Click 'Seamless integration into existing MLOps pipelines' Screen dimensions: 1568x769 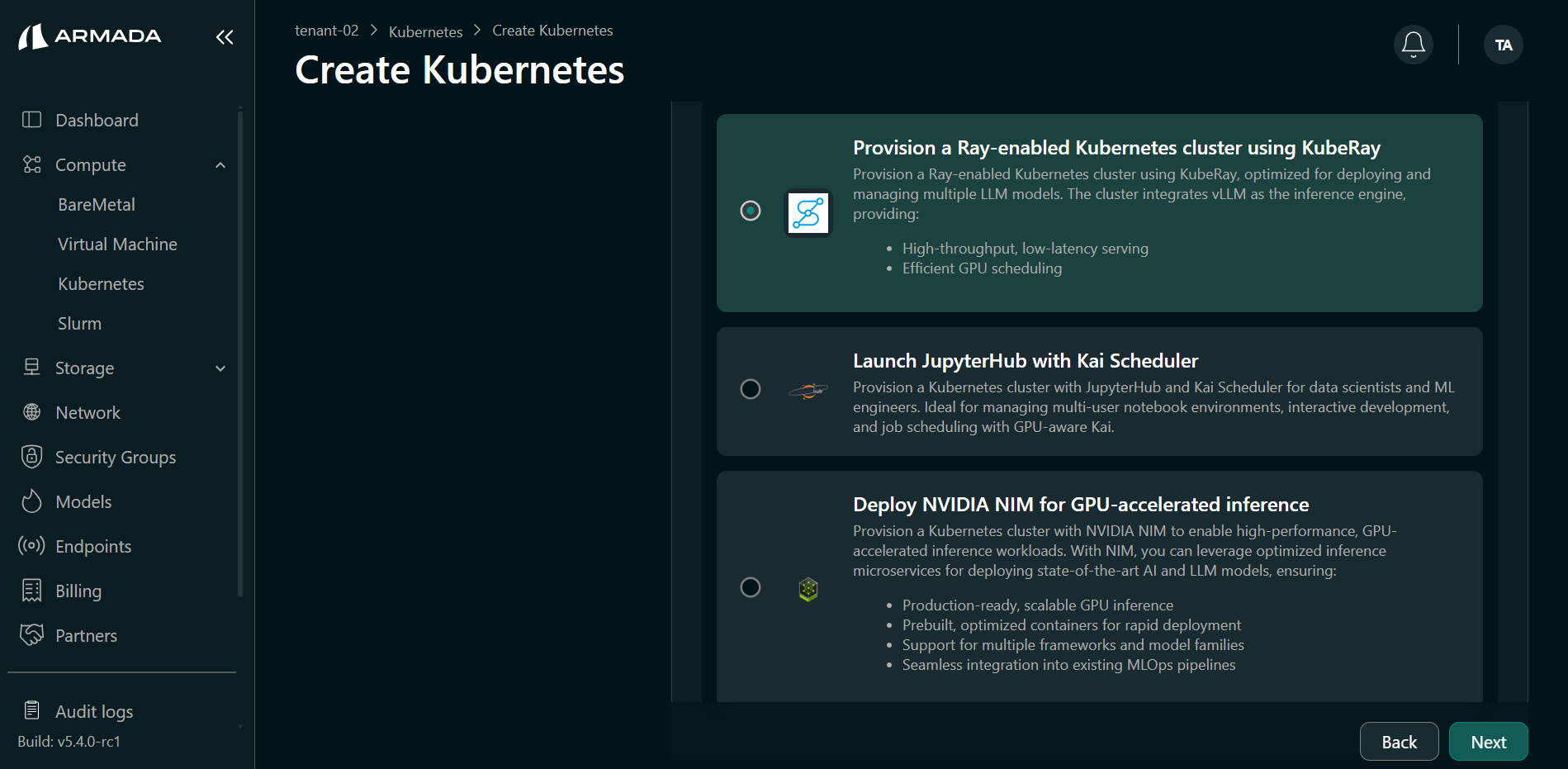click(1069, 665)
